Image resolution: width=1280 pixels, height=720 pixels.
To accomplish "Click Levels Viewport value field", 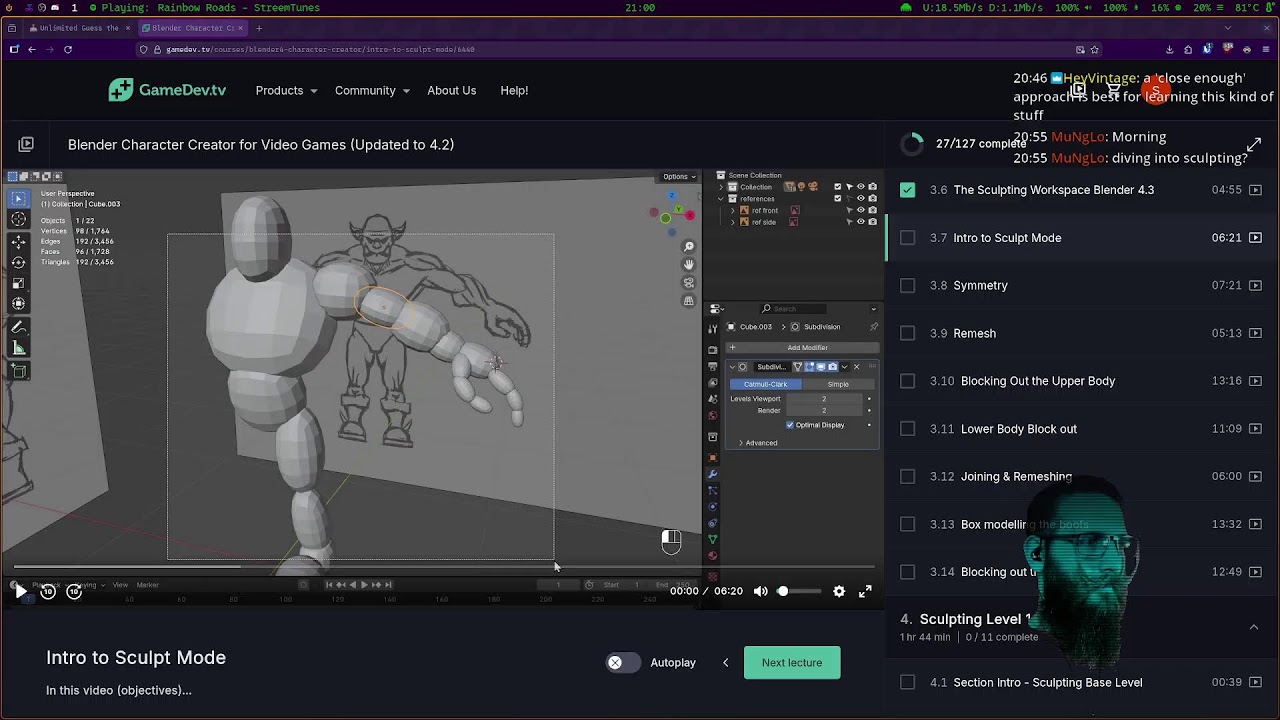I will pos(824,399).
